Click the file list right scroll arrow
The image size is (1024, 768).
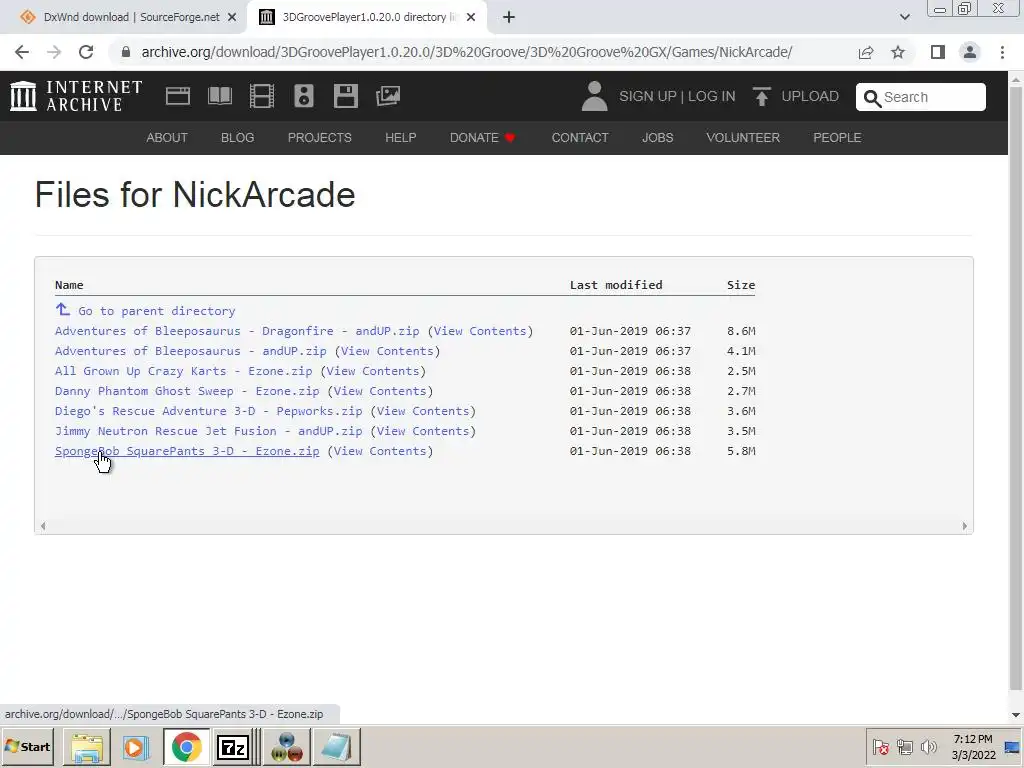click(965, 526)
